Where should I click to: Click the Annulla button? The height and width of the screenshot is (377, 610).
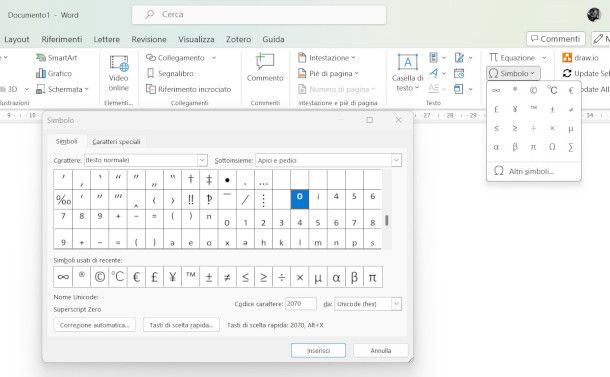381,351
